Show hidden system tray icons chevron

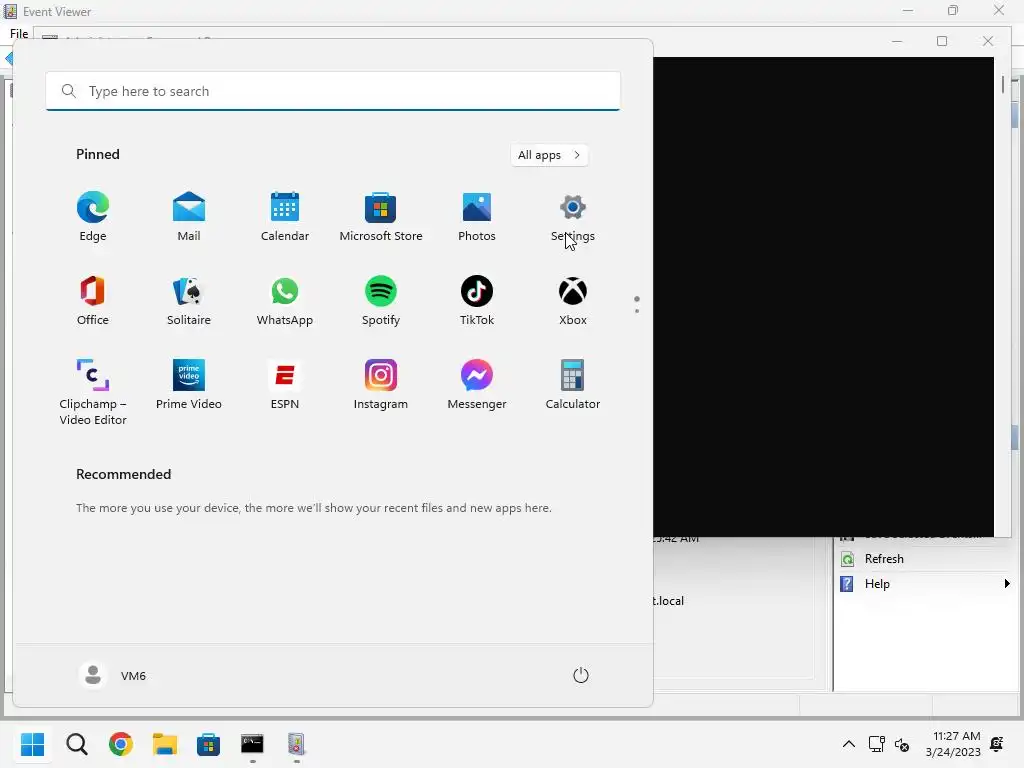point(848,744)
